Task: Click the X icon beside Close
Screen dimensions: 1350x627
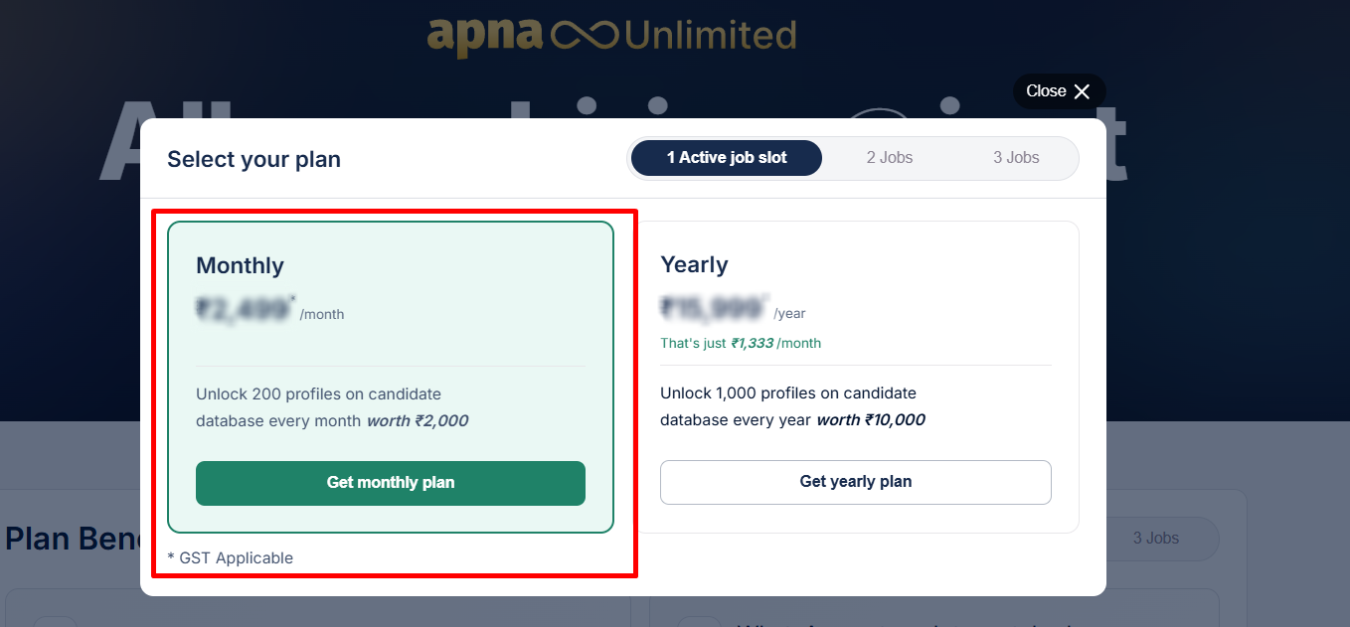Action: [1082, 92]
